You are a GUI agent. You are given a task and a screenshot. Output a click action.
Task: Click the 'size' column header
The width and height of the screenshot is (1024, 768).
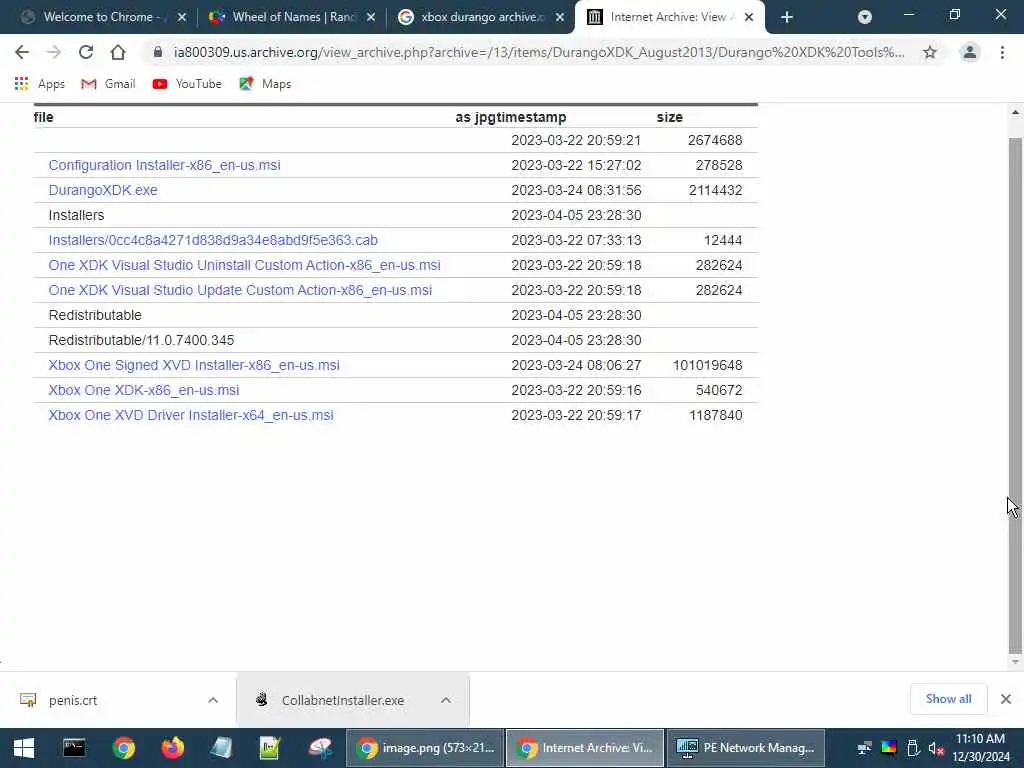669,117
